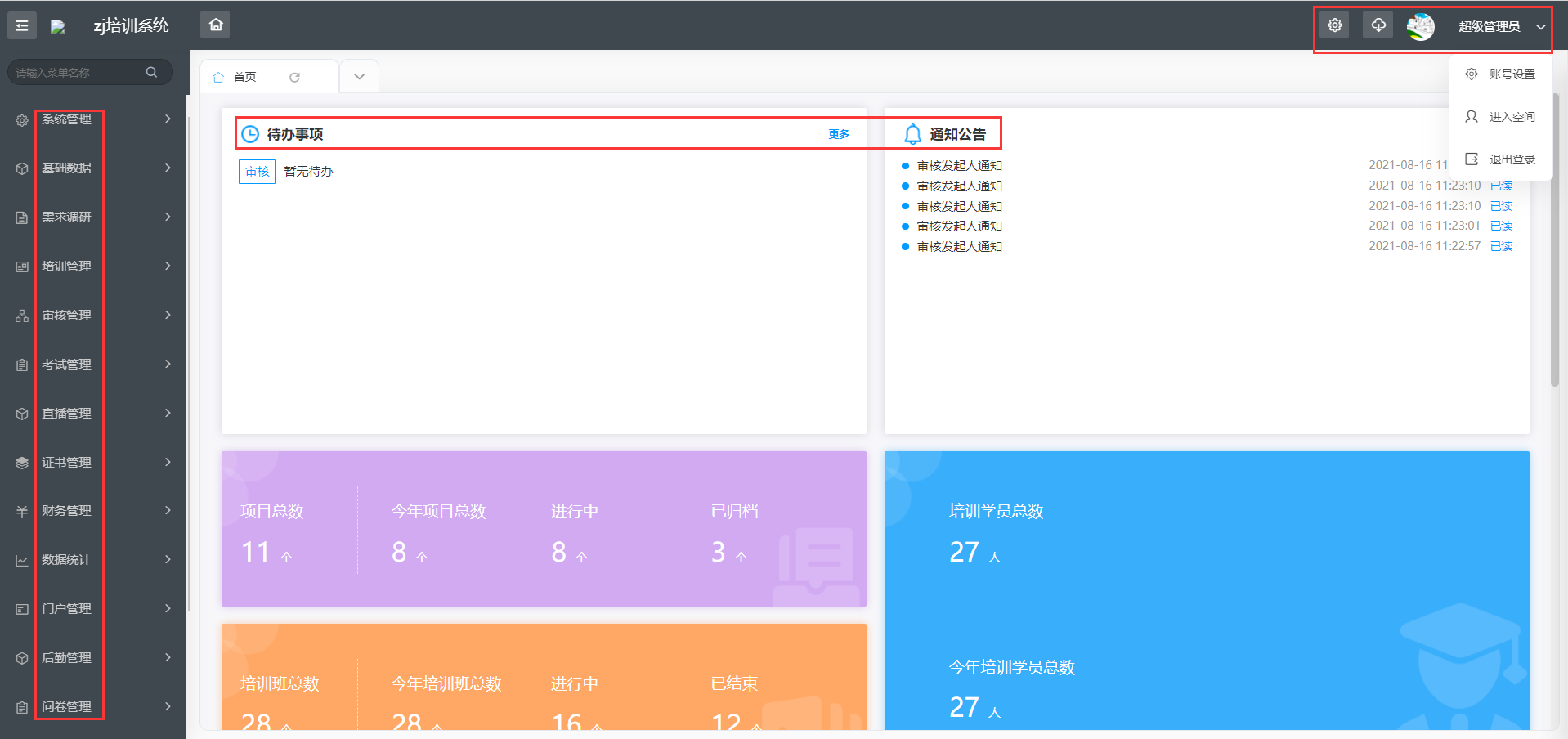Open settings gear icon in header

(1334, 25)
